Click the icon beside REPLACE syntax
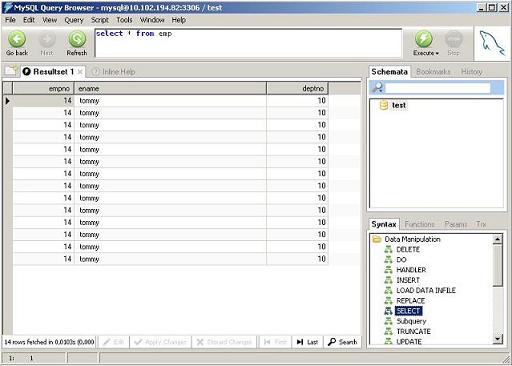The width and height of the screenshot is (512, 366). 388,301
